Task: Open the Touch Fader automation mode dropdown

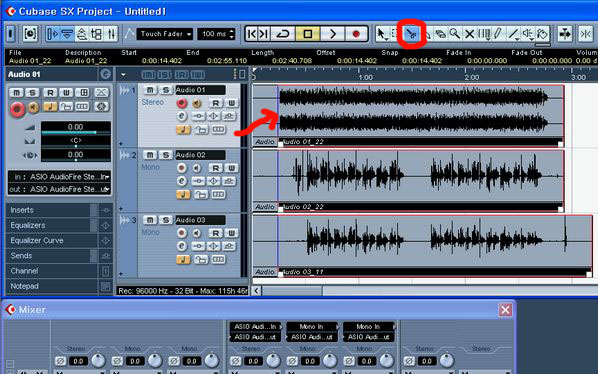Action: click(165, 34)
